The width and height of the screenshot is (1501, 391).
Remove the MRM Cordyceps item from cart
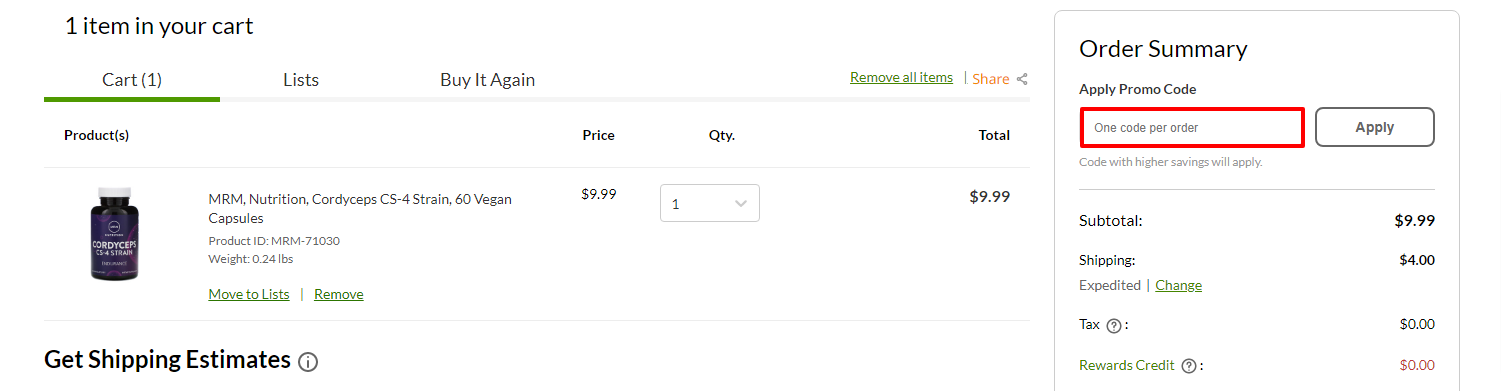339,294
